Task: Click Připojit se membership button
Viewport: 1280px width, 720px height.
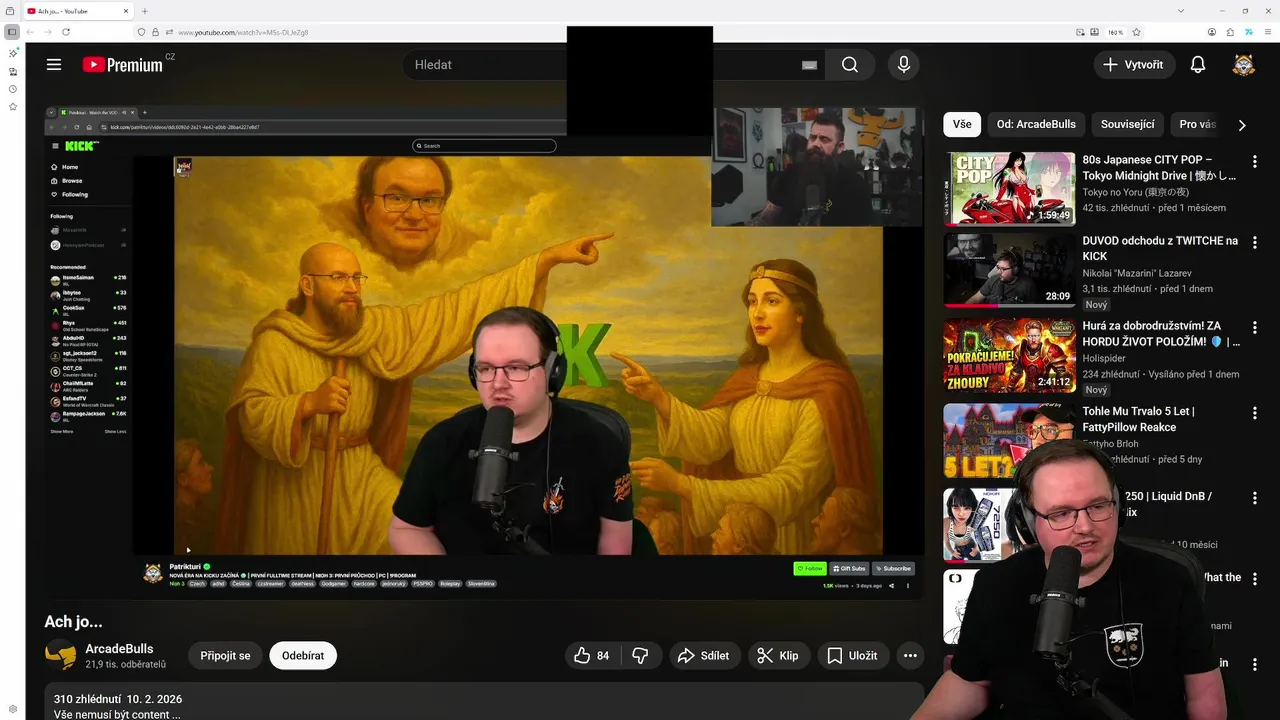Action: coord(225,655)
